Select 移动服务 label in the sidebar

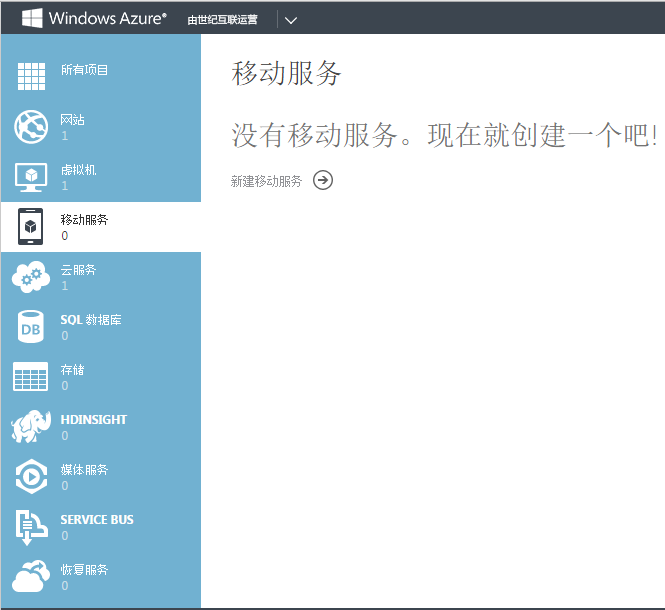point(84,220)
